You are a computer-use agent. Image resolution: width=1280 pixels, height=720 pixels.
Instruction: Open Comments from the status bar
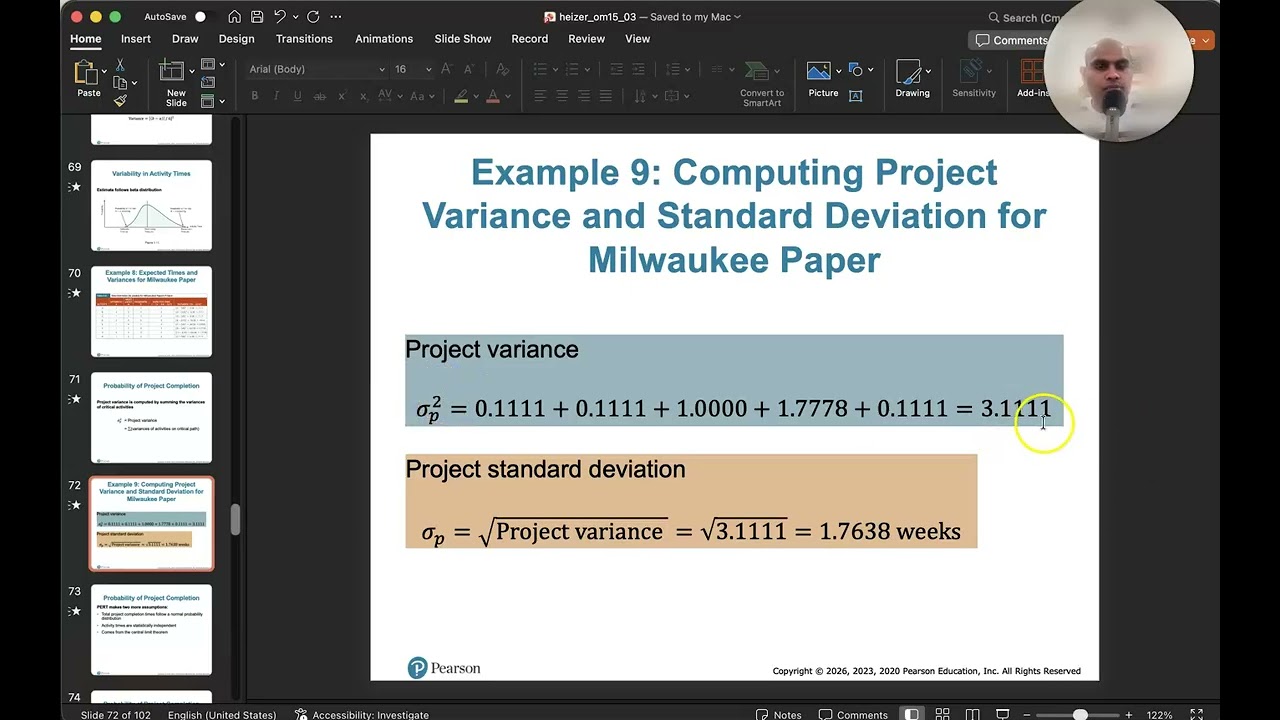[853, 715]
